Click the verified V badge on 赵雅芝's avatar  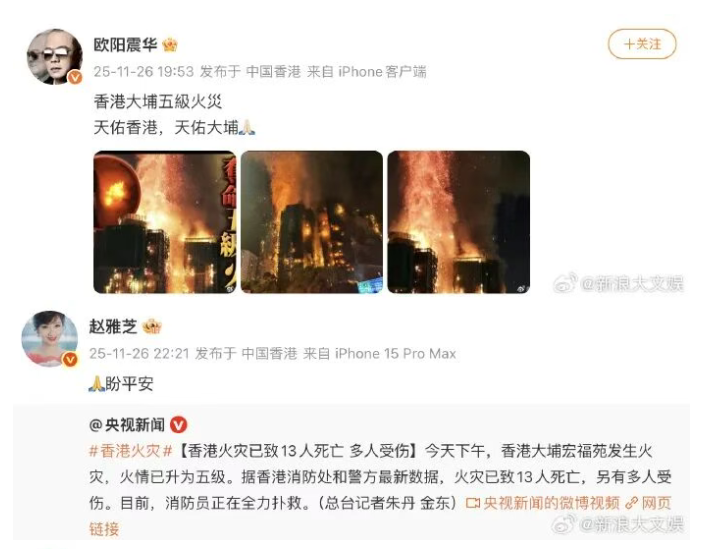(70, 359)
